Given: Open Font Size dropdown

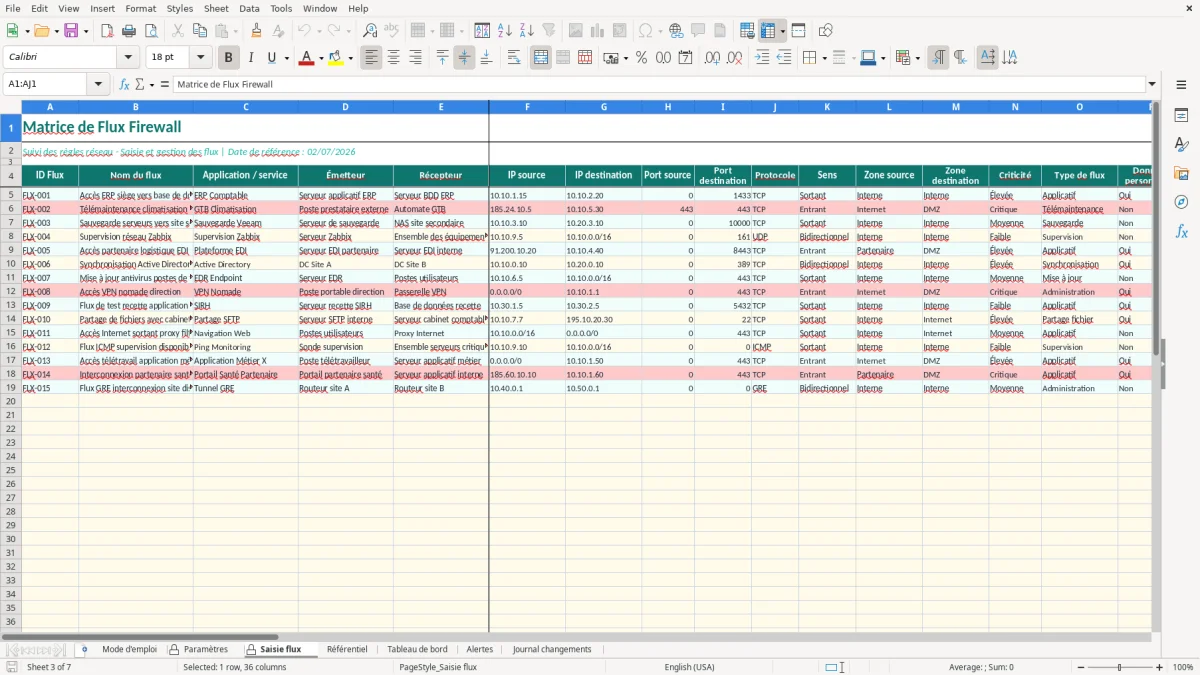Looking at the screenshot, I should 201,58.
